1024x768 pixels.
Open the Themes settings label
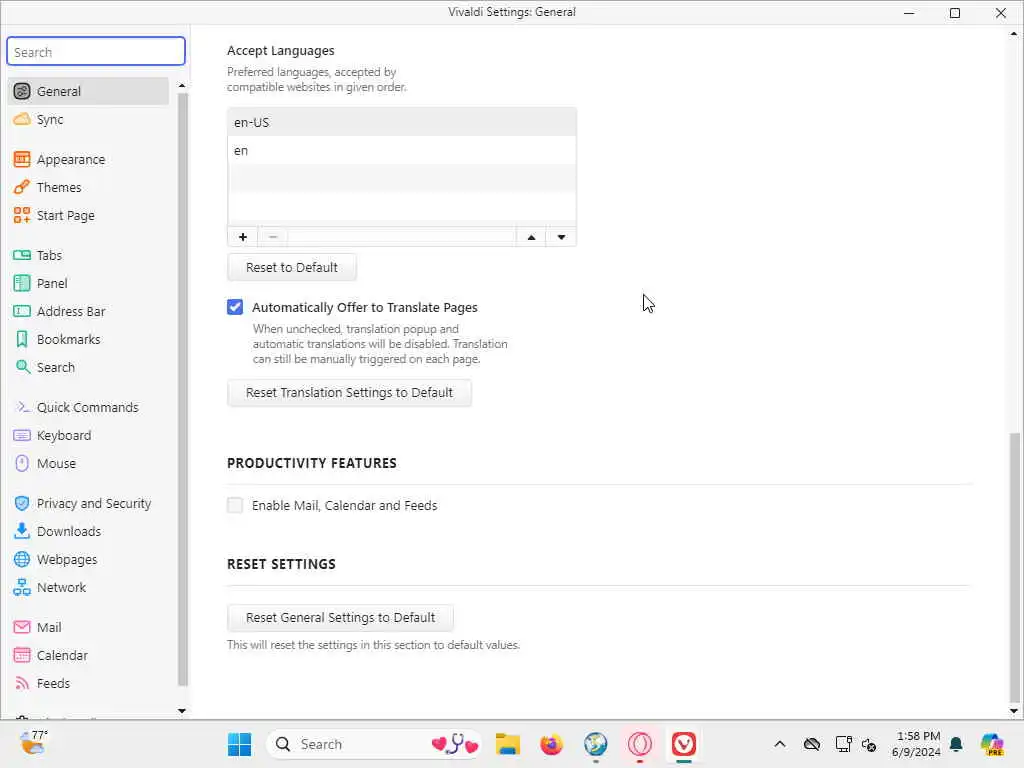click(59, 187)
